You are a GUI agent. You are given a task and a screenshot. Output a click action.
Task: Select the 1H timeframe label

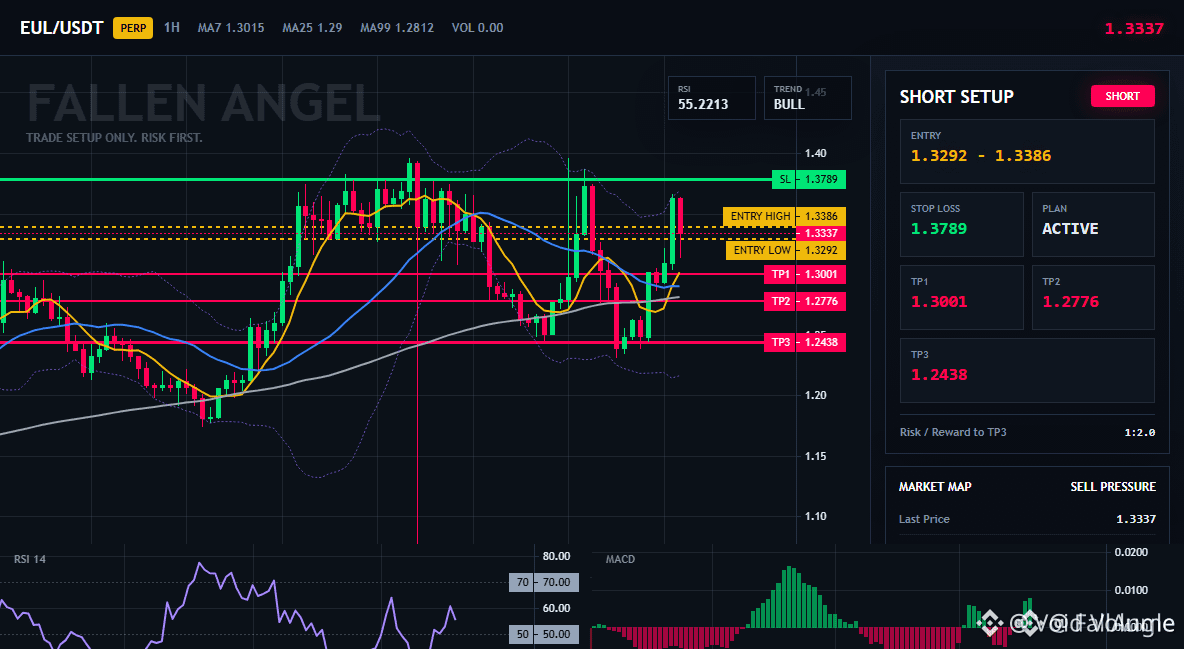(x=172, y=27)
